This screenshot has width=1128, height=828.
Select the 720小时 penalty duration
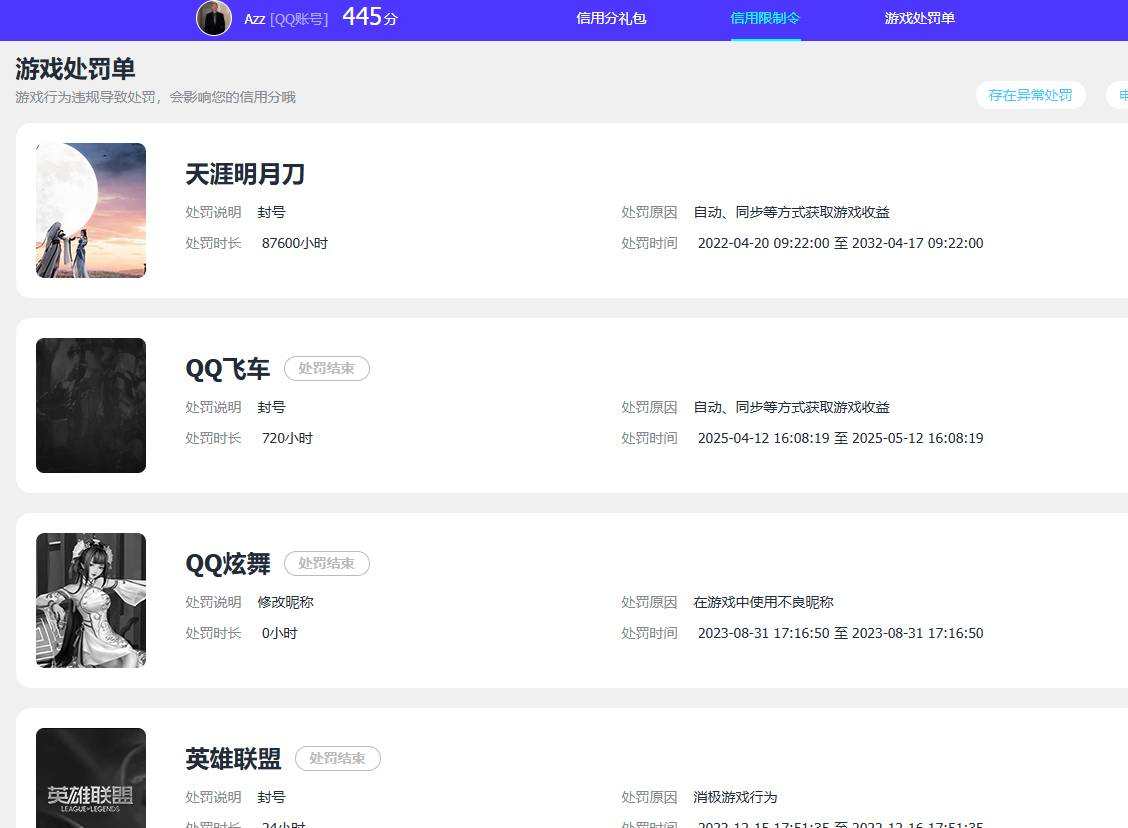pyautogui.click(x=287, y=438)
